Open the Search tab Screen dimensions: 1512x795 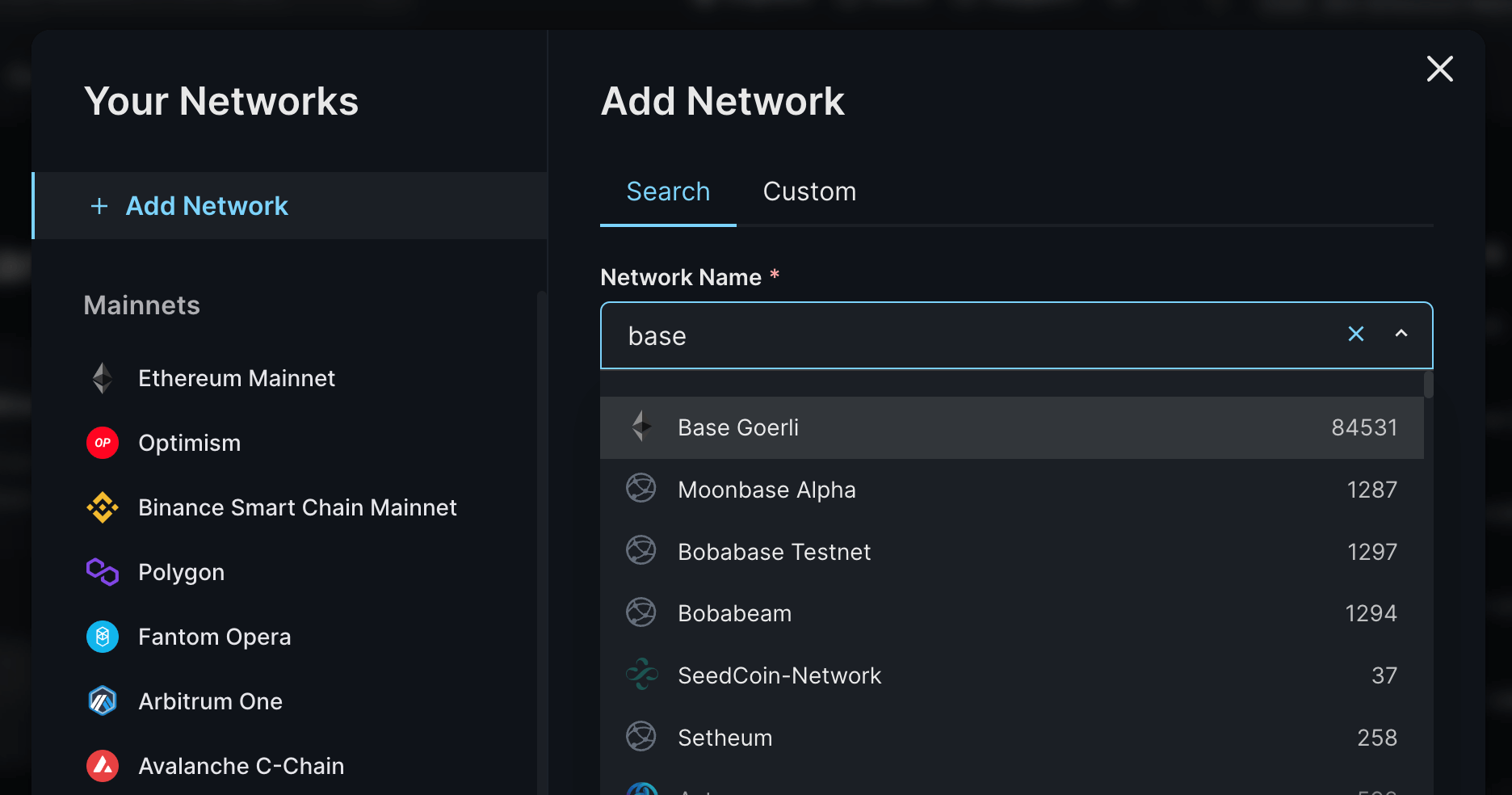pos(668,192)
